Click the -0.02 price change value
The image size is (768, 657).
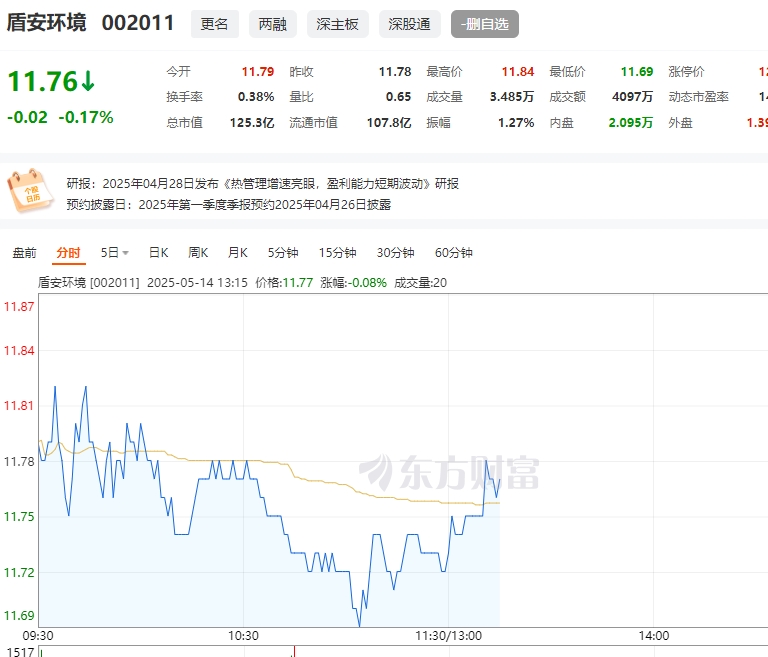(x=27, y=118)
